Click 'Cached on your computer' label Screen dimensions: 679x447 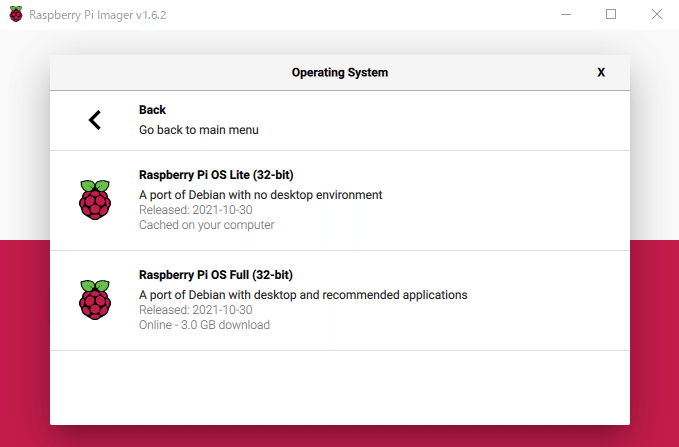[x=206, y=225]
